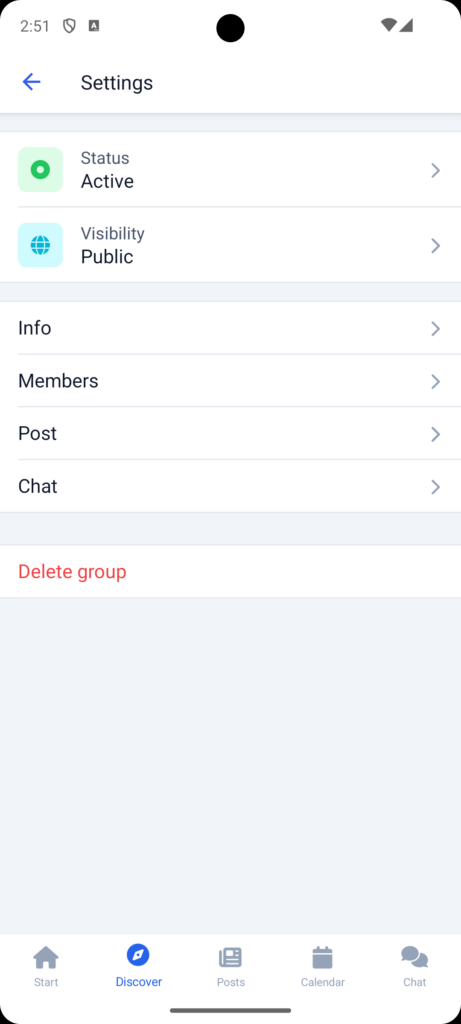Tap the back arrow icon
Viewport: 461px width, 1024px height.
[31, 82]
